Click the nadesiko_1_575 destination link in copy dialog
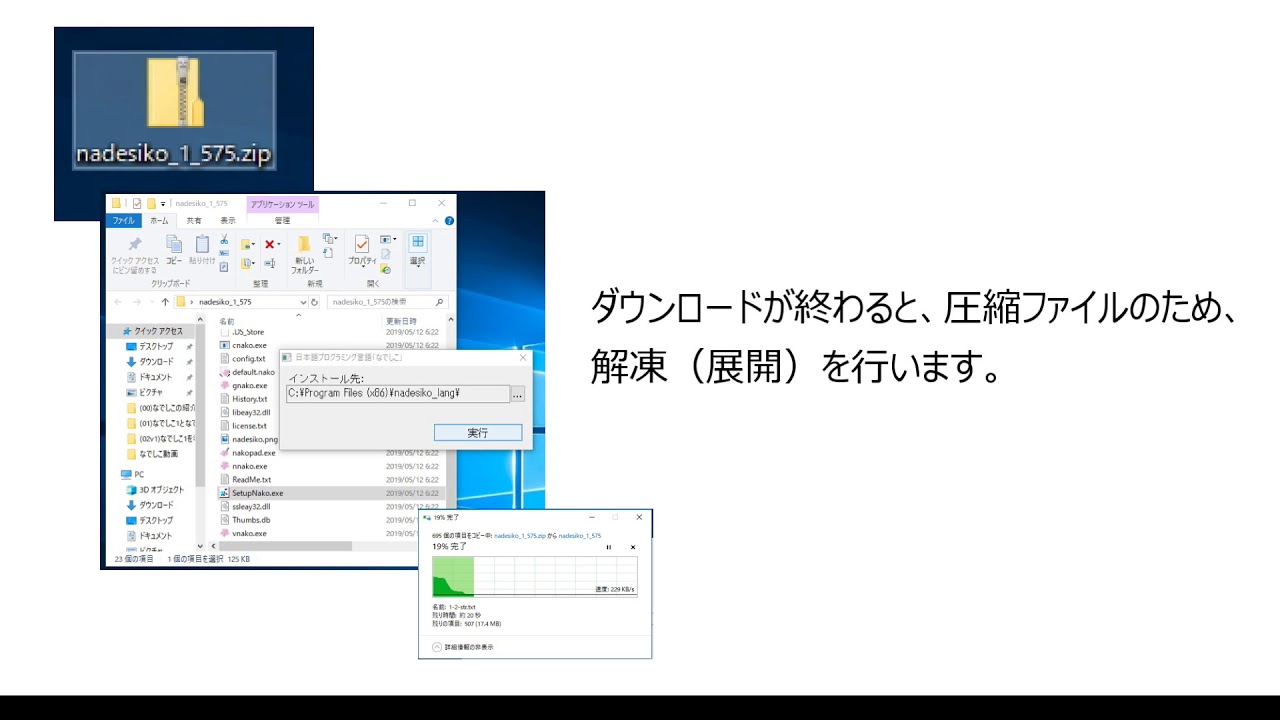 tap(580, 536)
